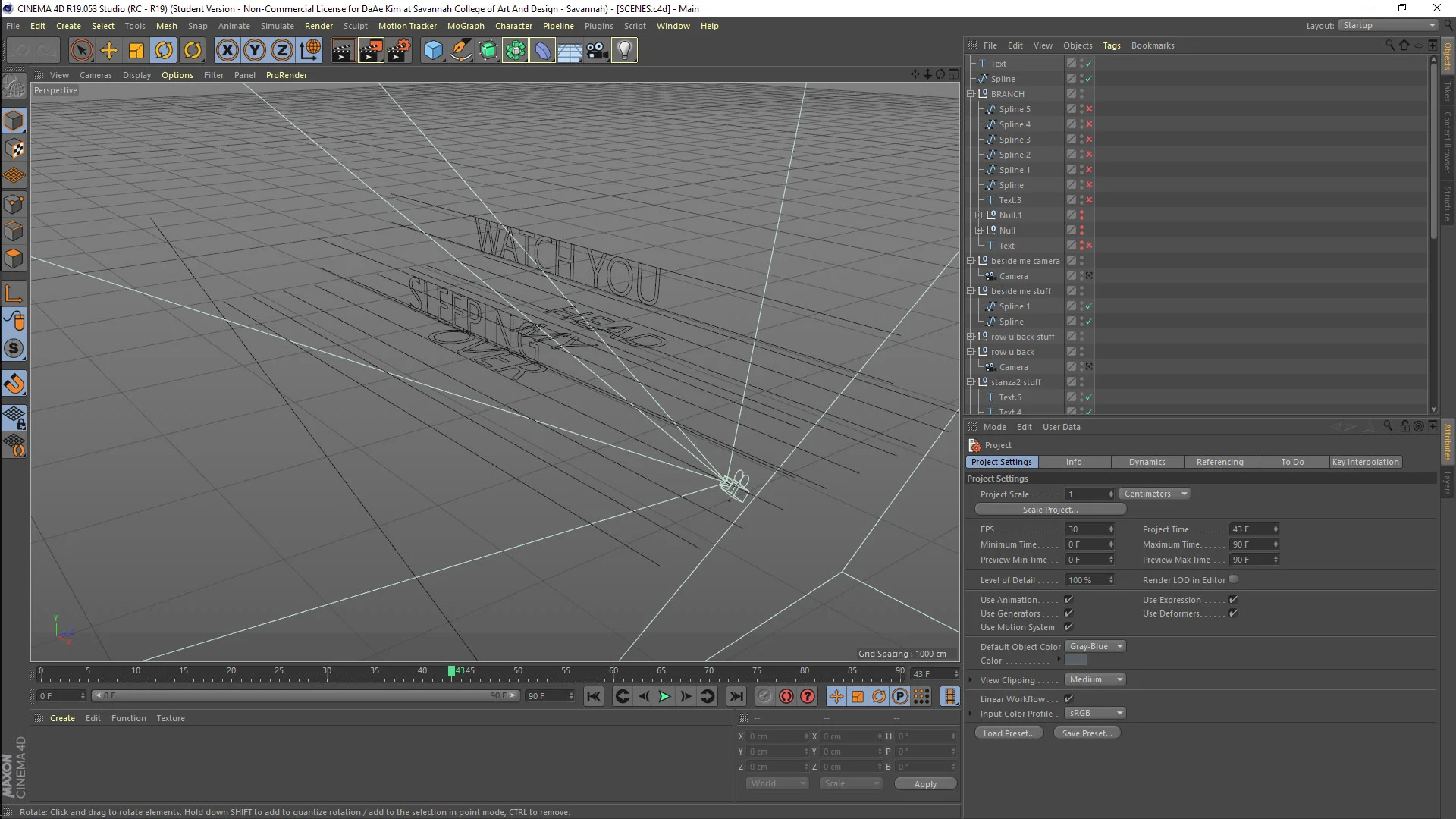
Task: Uncheck the Use Animation checkbox
Action: tap(1068, 600)
